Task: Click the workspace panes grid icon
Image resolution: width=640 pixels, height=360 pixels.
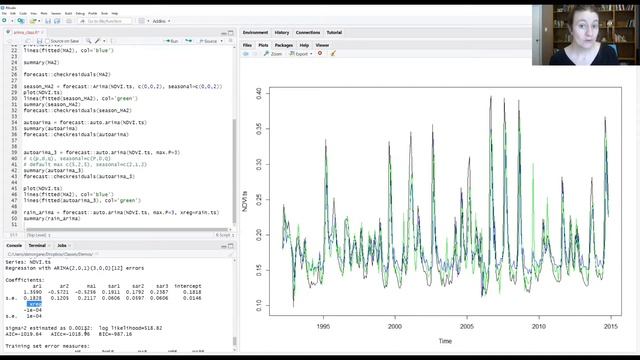Action: [x=142, y=21]
